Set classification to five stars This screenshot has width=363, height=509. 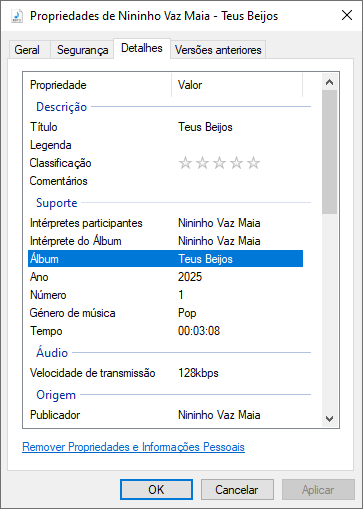[254, 163]
